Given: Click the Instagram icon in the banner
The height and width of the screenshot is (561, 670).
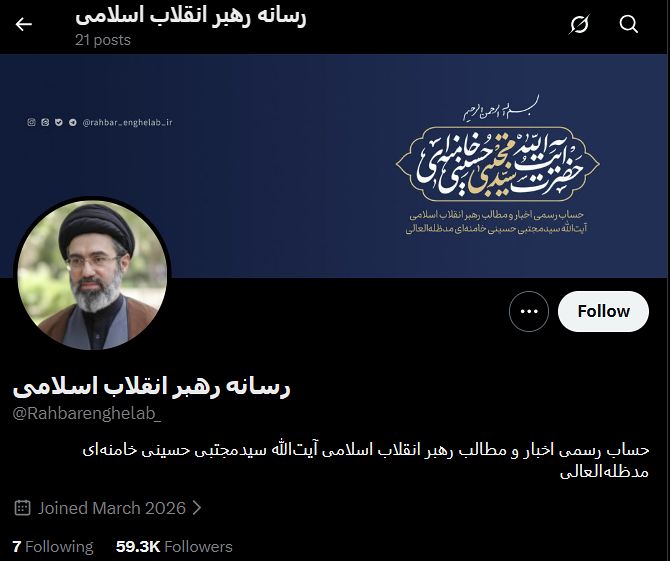Looking at the screenshot, I should (31, 122).
